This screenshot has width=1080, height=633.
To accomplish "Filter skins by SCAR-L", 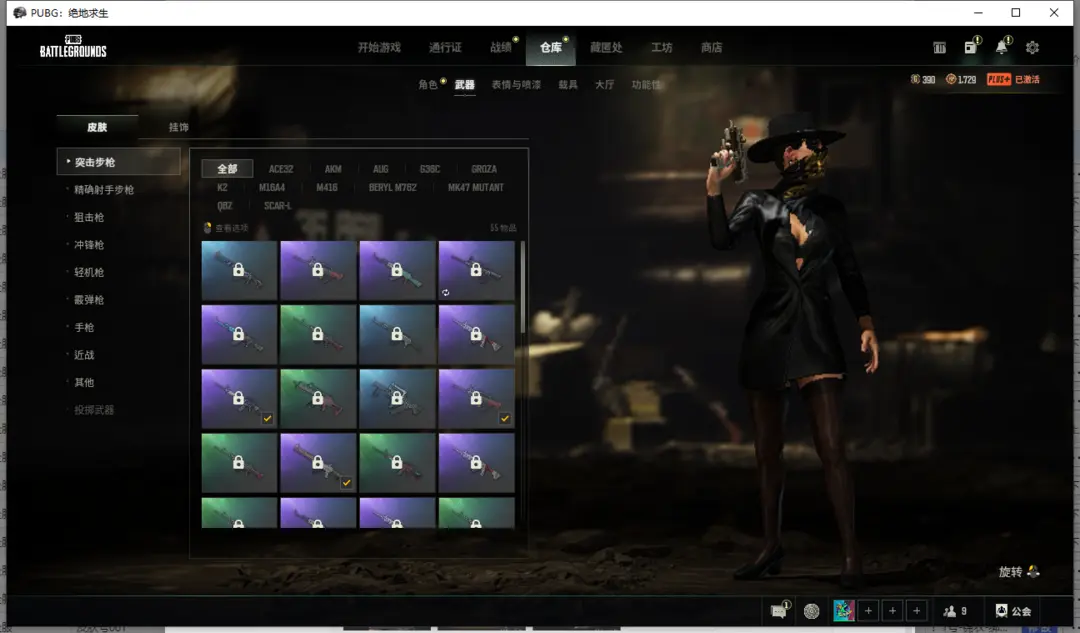I will (x=278, y=206).
